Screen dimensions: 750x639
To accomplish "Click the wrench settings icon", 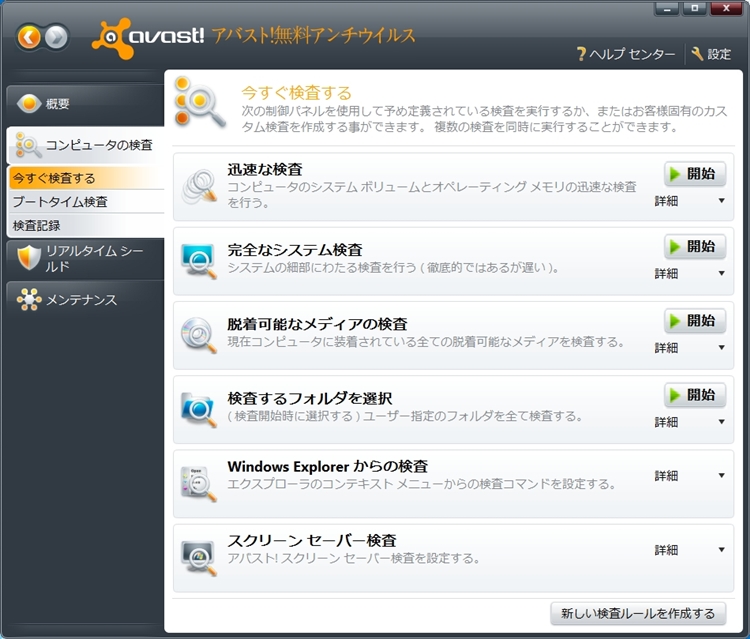I will coord(697,54).
